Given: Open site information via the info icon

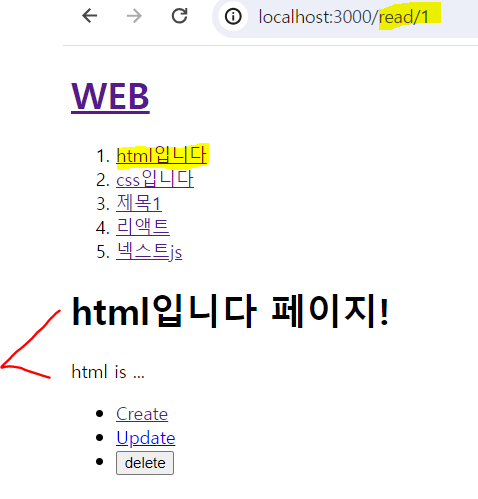Looking at the screenshot, I should point(233,16).
